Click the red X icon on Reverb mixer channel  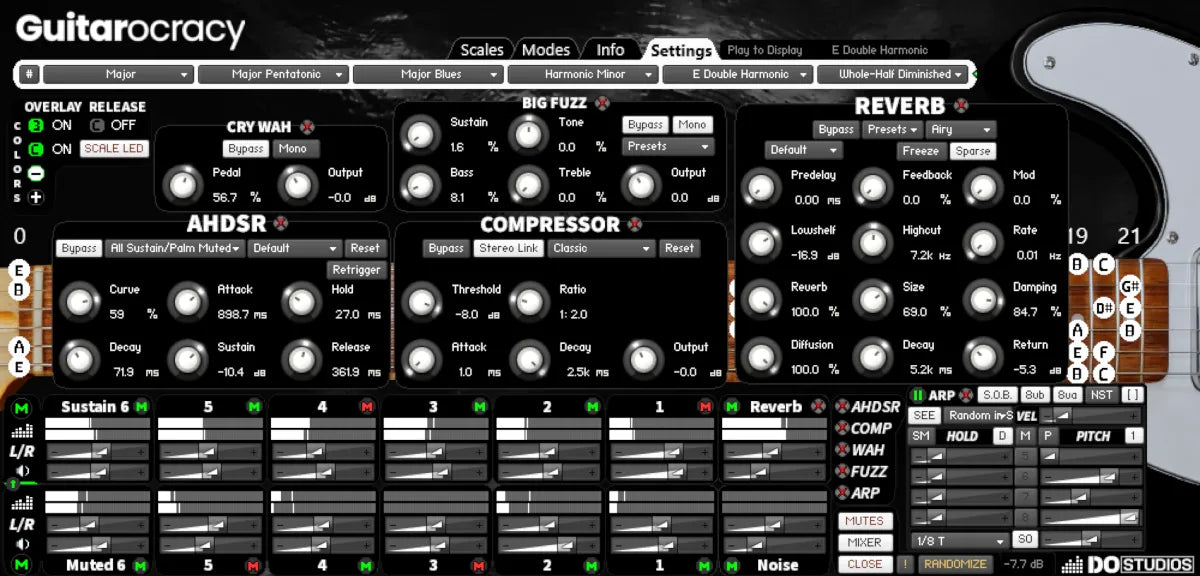click(819, 407)
